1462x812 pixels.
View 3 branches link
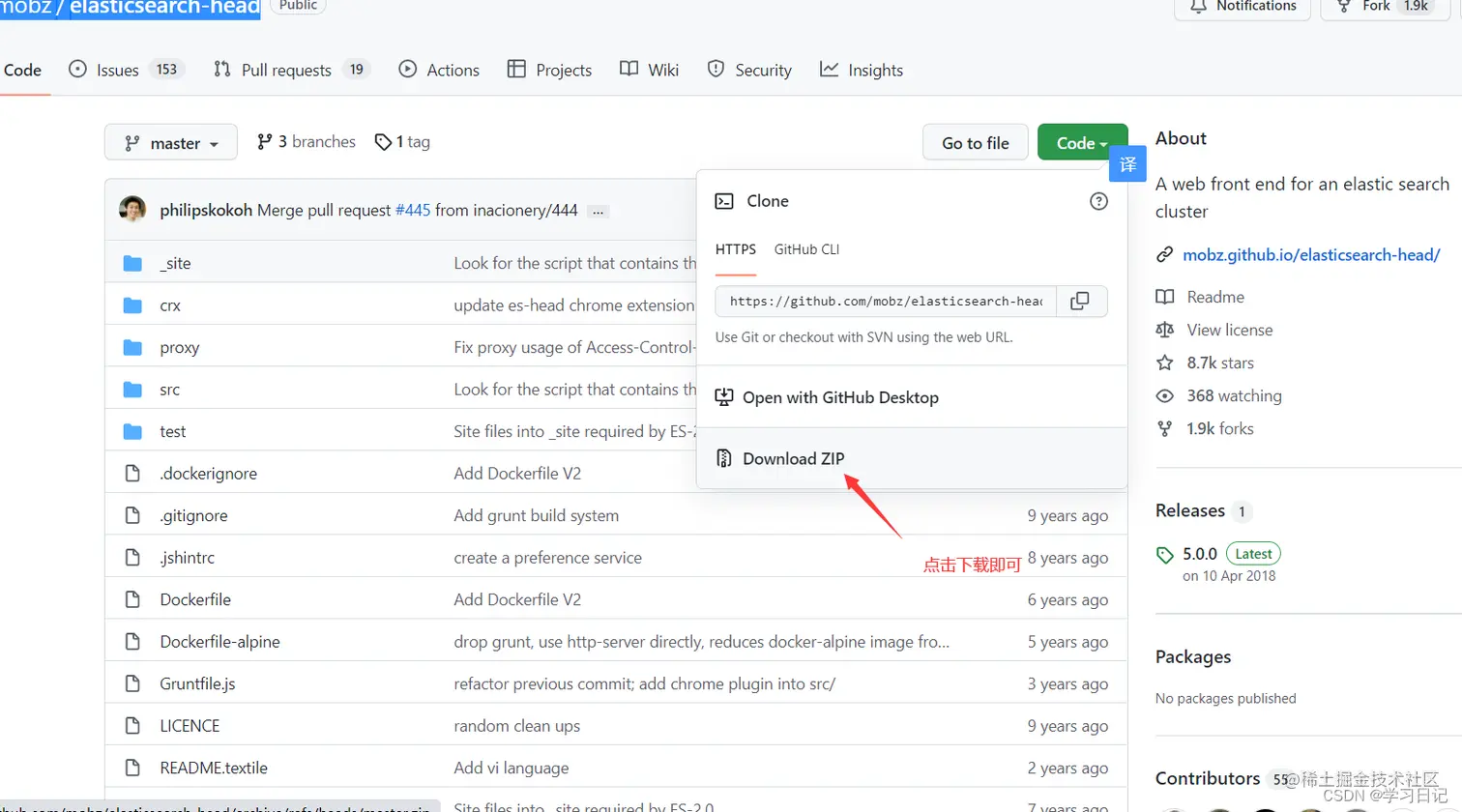click(x=307, y=142)
